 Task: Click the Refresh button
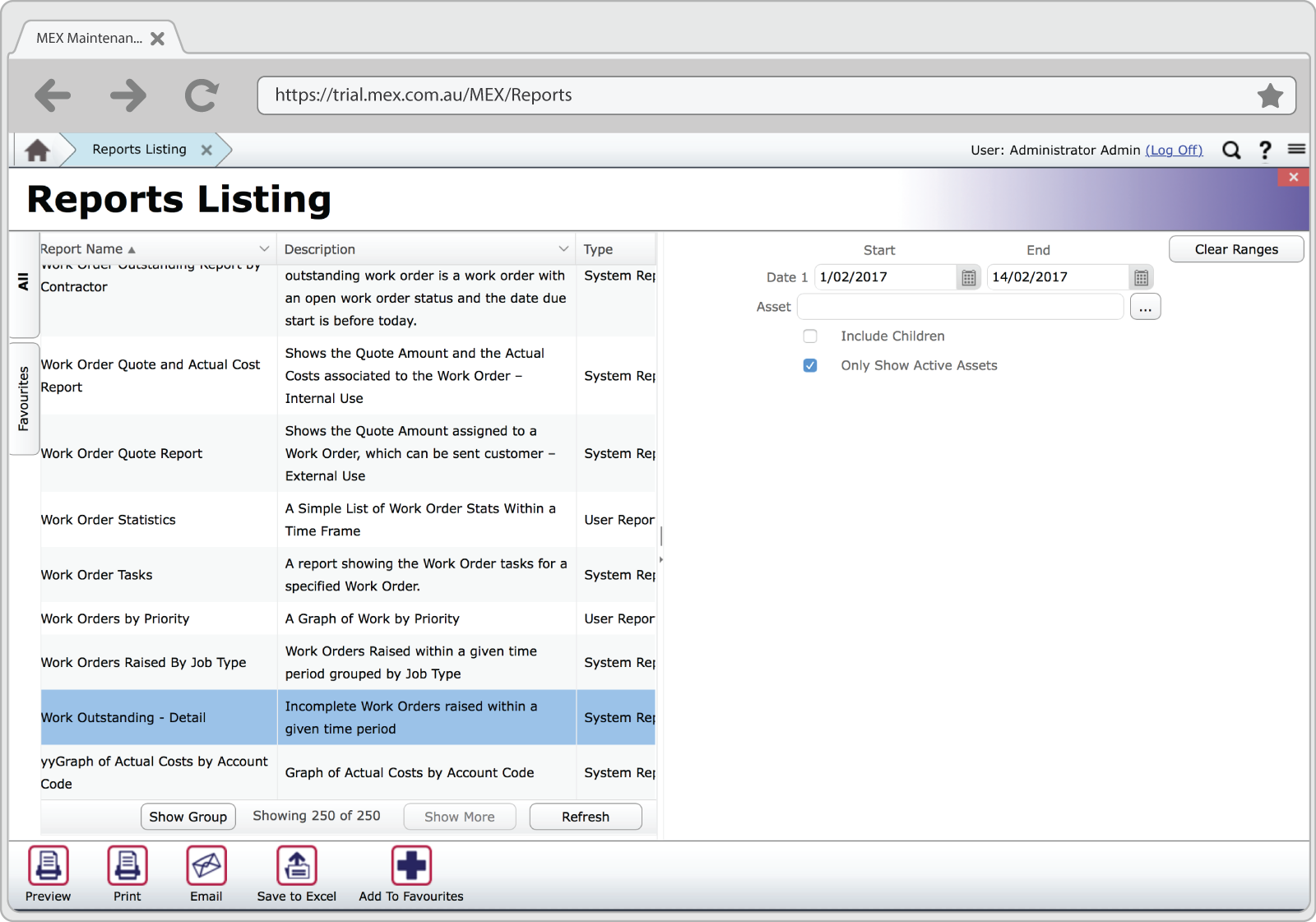586,817
